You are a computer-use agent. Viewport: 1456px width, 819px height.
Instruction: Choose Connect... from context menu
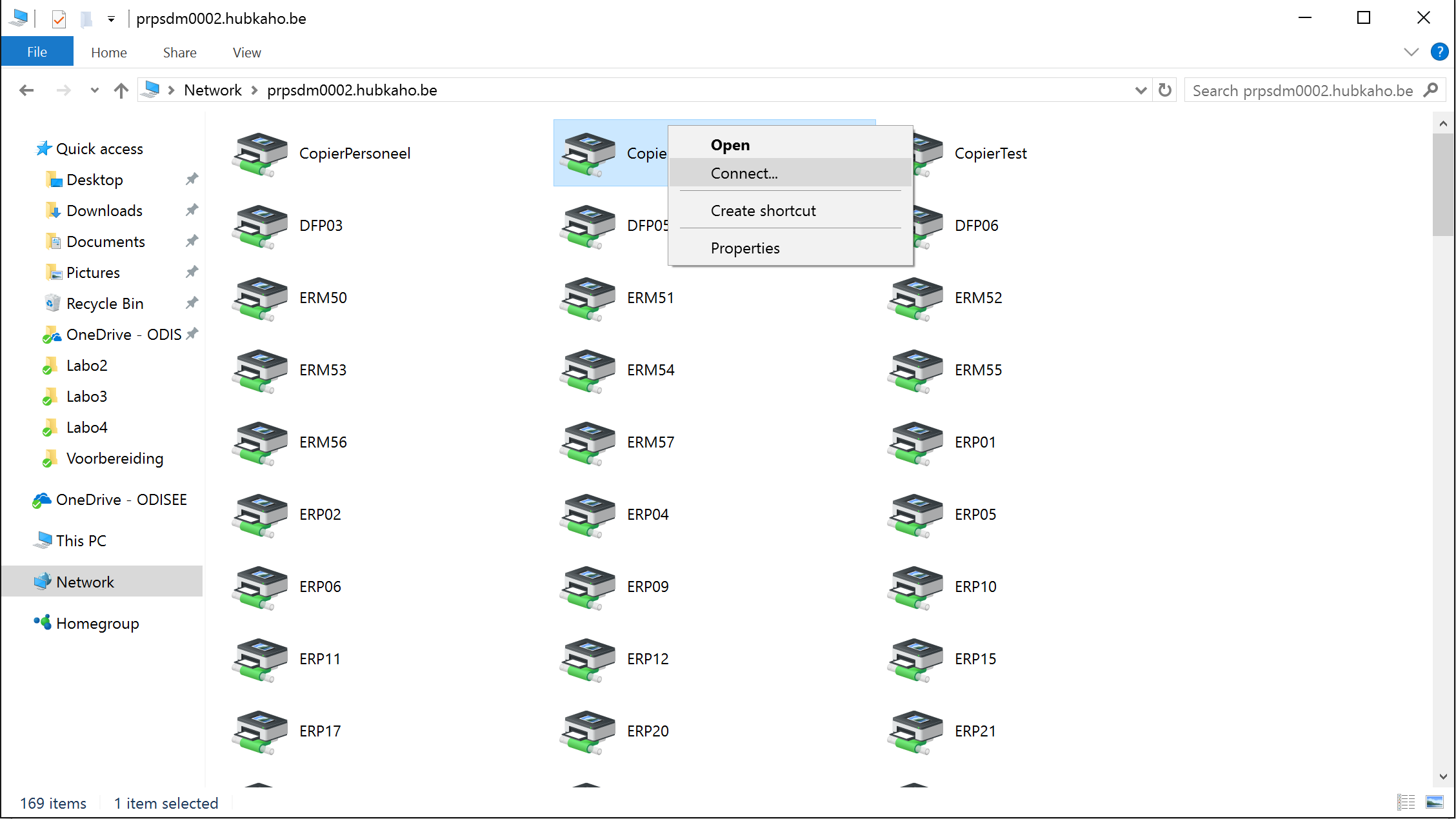coord(744,173)
